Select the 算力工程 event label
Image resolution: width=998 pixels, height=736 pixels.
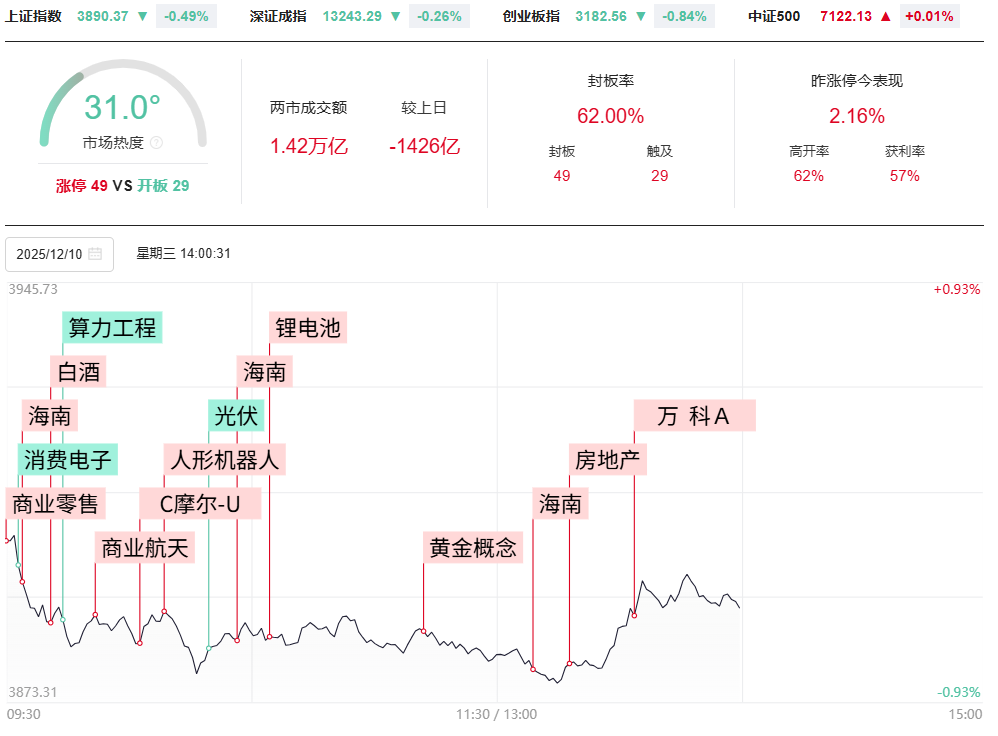pos(112,327)
